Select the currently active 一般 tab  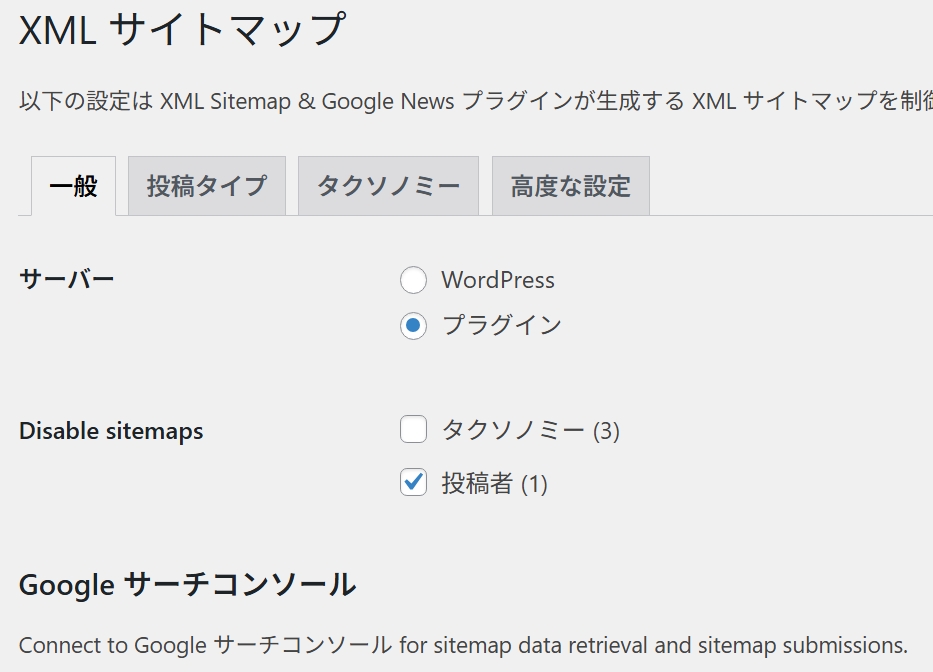[x=70, y=185]
